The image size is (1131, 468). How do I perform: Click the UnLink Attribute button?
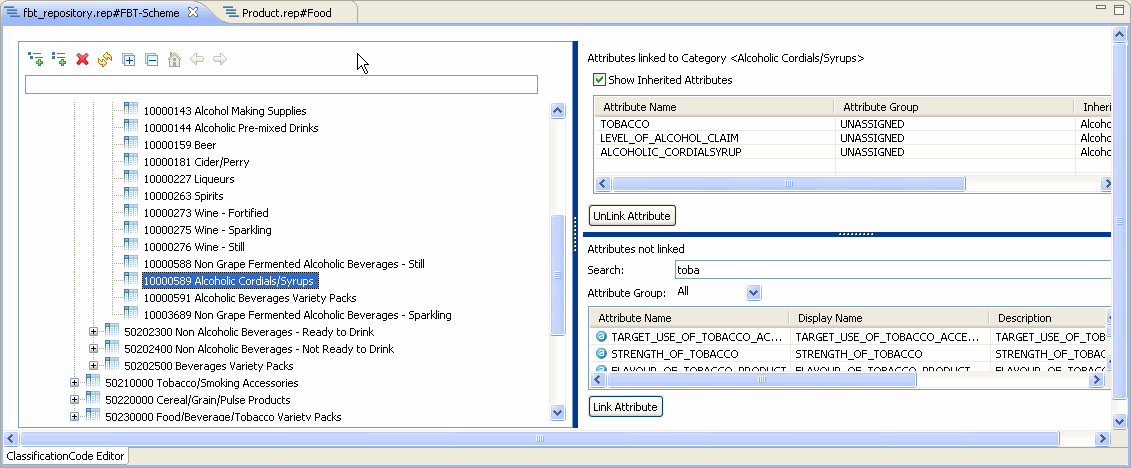[x=633, y=216]
